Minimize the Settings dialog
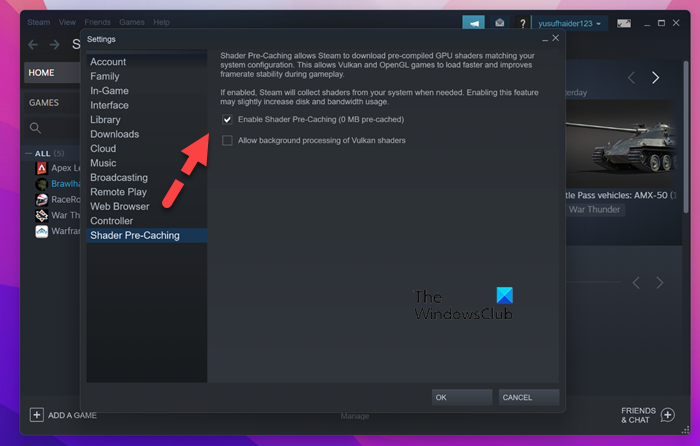700x446 pixels. point(545,40)
